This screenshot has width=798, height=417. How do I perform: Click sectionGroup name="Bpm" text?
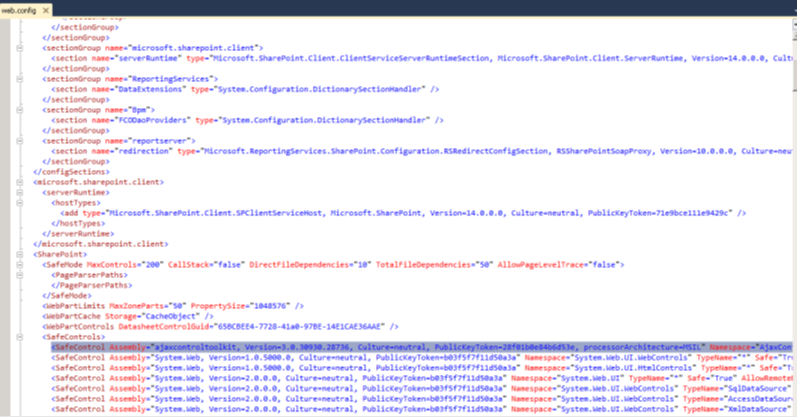click(98, 110)
